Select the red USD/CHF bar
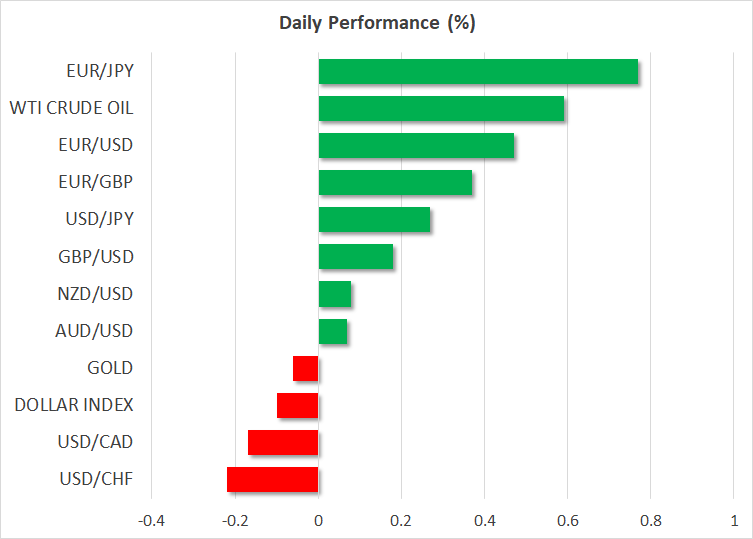 click(x=273, y=479)
